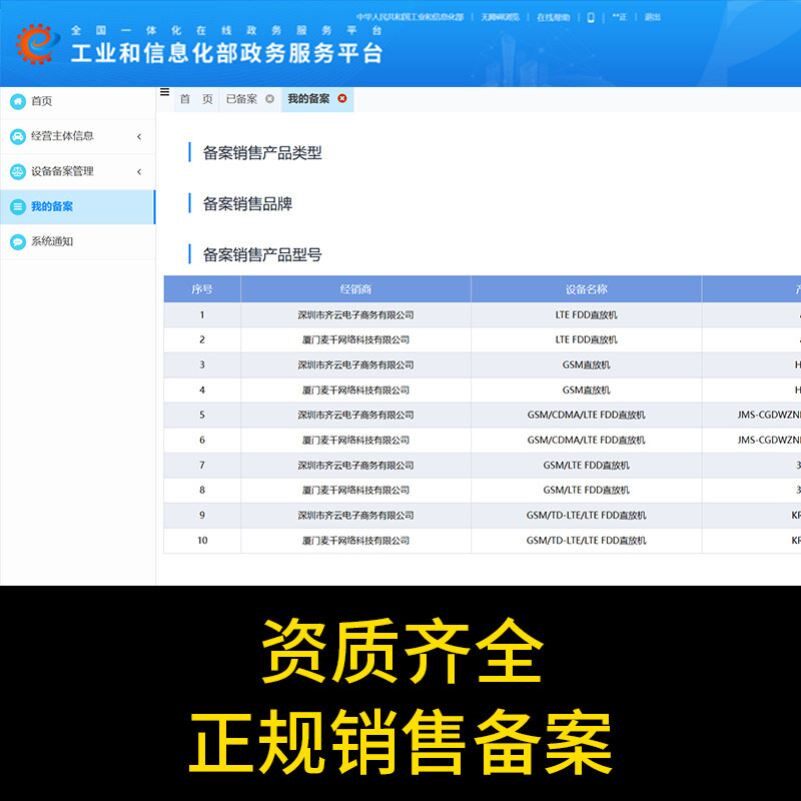Screen dimensions: 801x801
Task: Click the 设备名称 column header
Action: tap(586, 289)
